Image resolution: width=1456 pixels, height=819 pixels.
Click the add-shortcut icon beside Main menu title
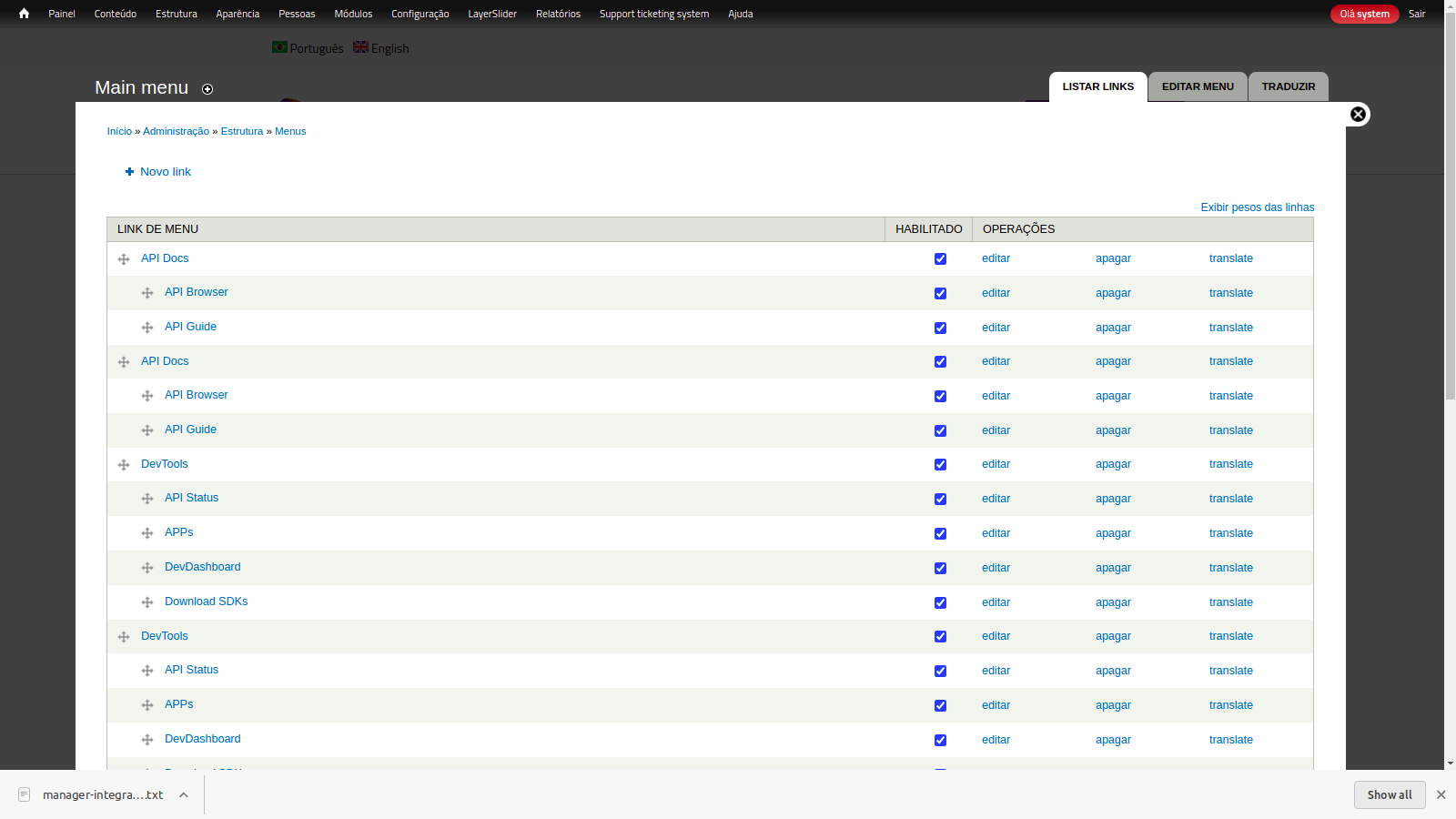tap(207, 89)
